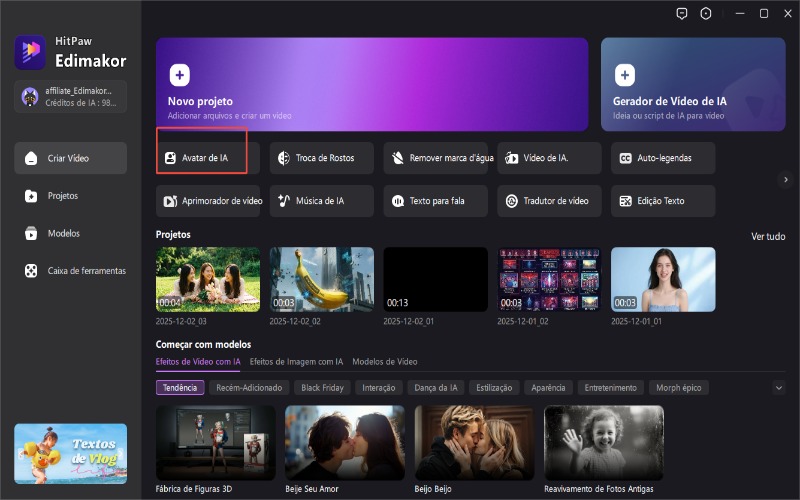Click Ver tudo to see all projects
The width and height of the screenshot is (800, 500).
point(767,236)
